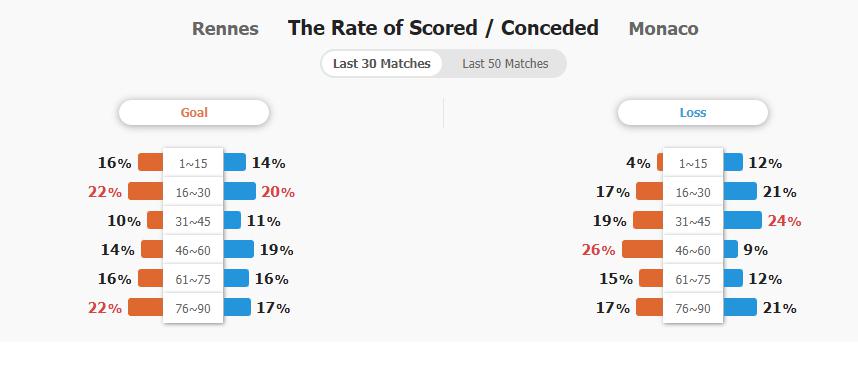Click The Rate of Scored / Conceded title
The image size is (858, 367).
point(443,27)
